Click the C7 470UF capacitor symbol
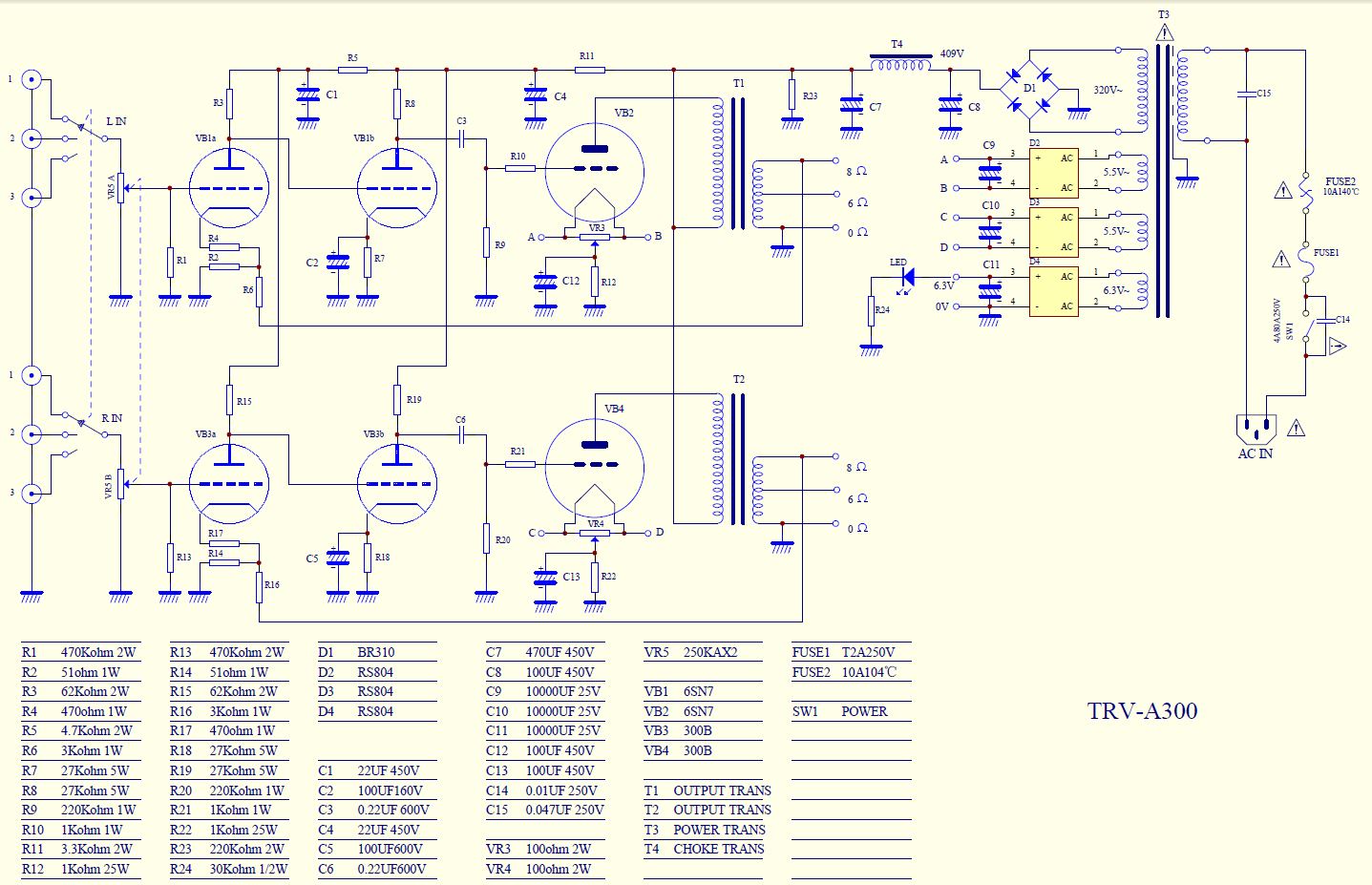The image size is (1372, 885). [853, 105]
